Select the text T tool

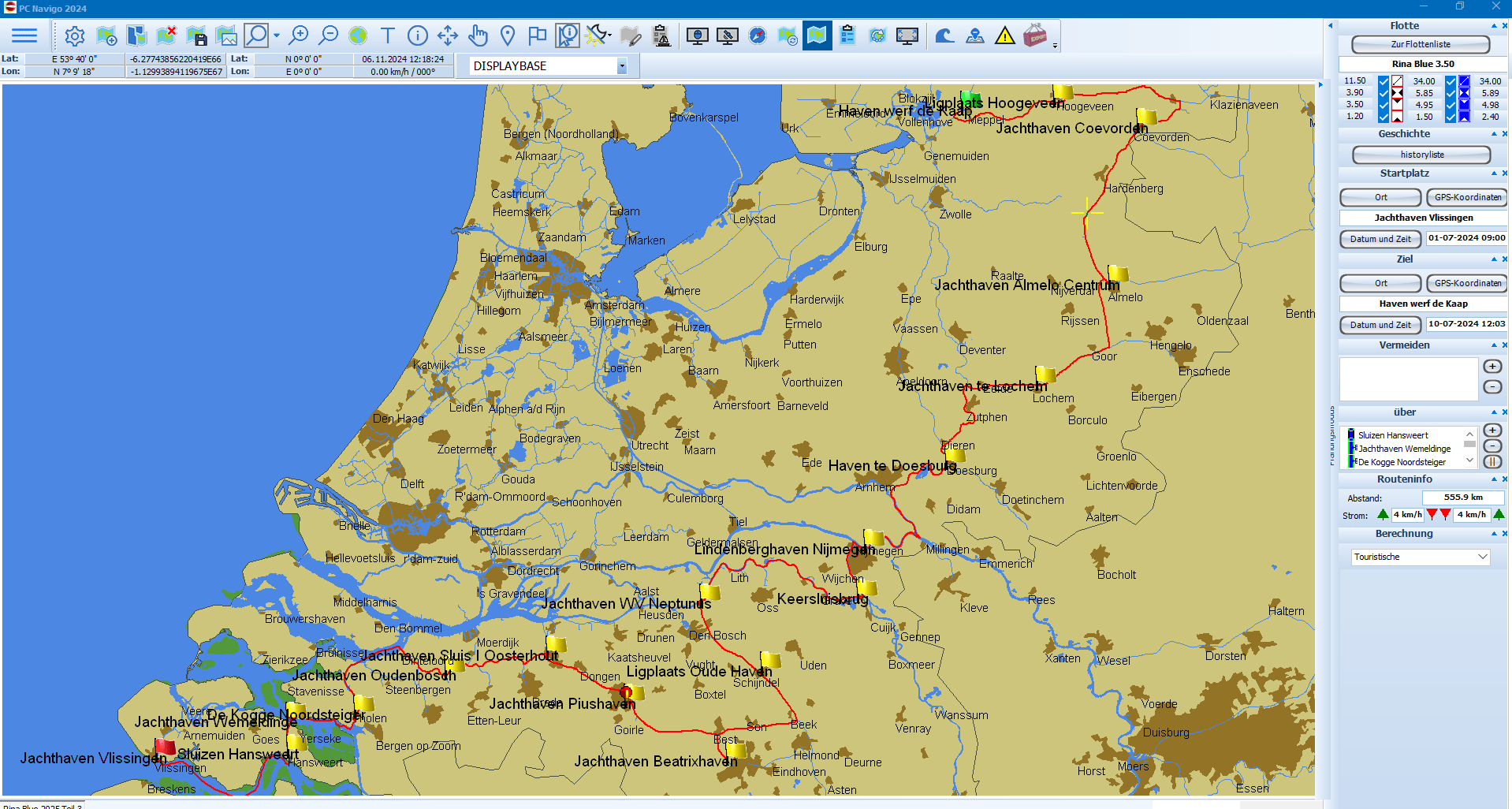pos(387,35)
